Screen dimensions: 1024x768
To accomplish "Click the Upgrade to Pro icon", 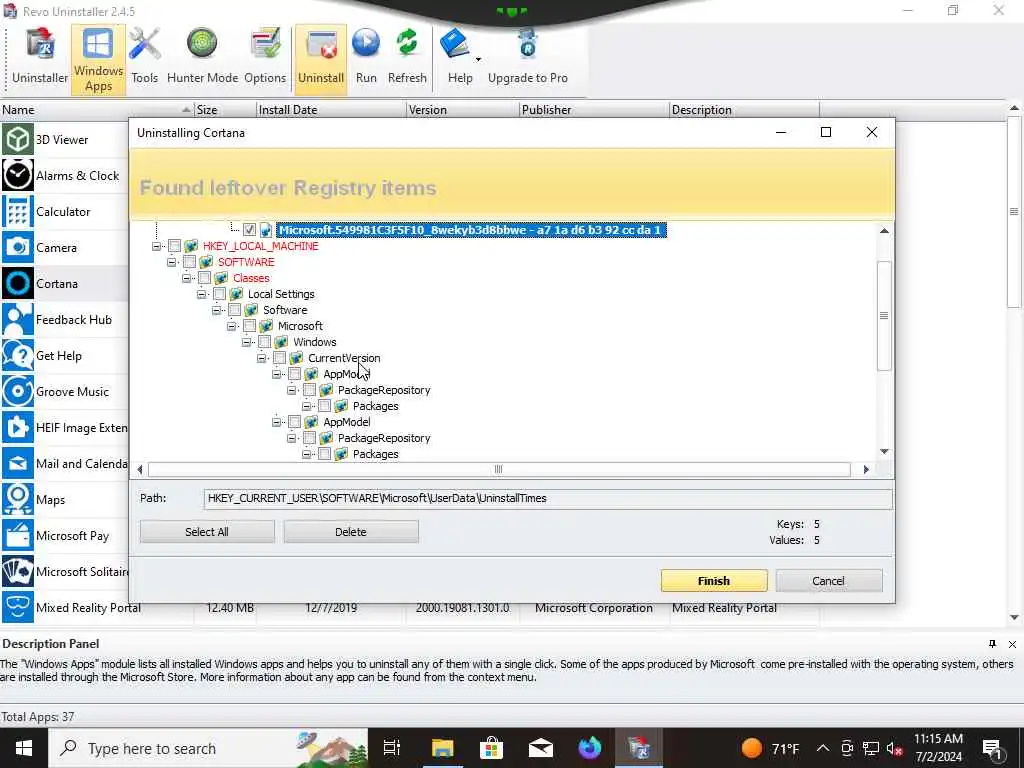I will click(x=528, y=59).
